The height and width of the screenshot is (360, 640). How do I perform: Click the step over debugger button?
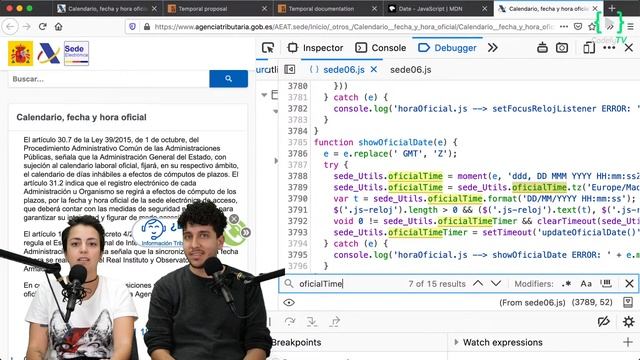290,322
